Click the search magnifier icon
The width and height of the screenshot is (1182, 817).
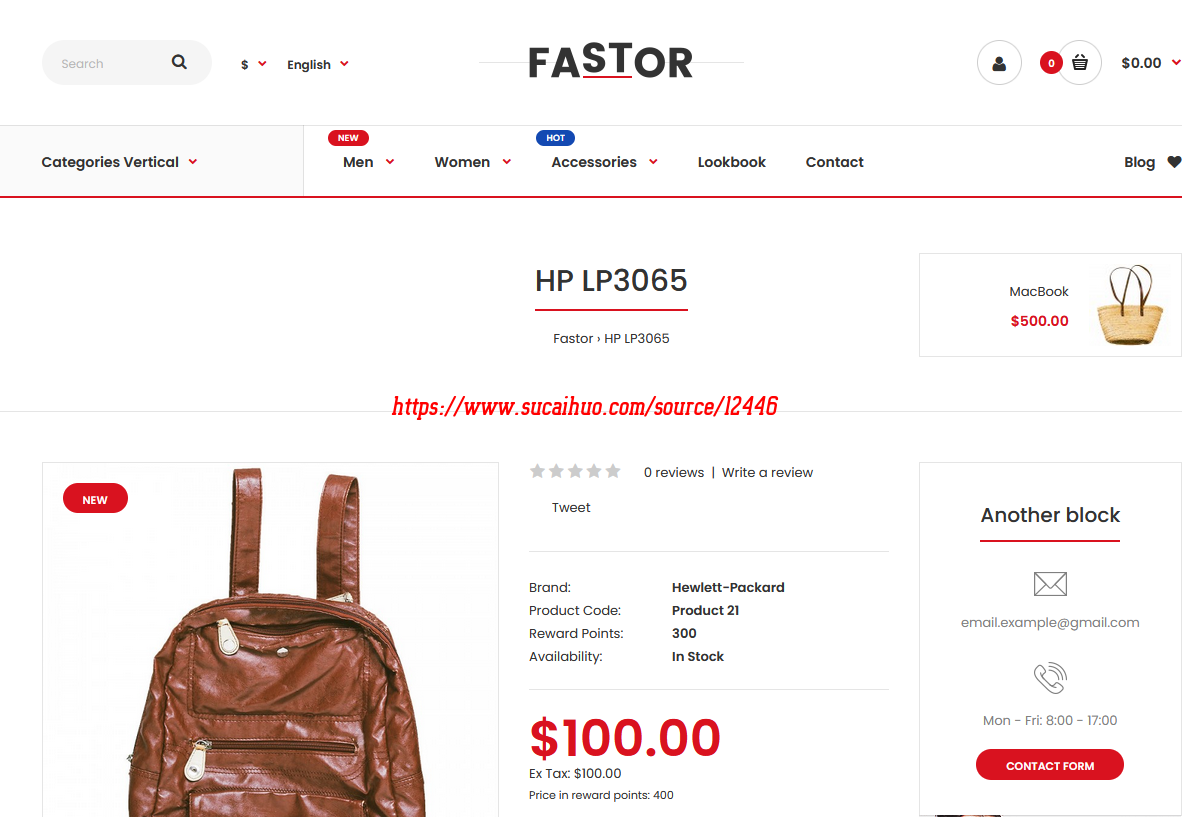[x=179, y=62]
